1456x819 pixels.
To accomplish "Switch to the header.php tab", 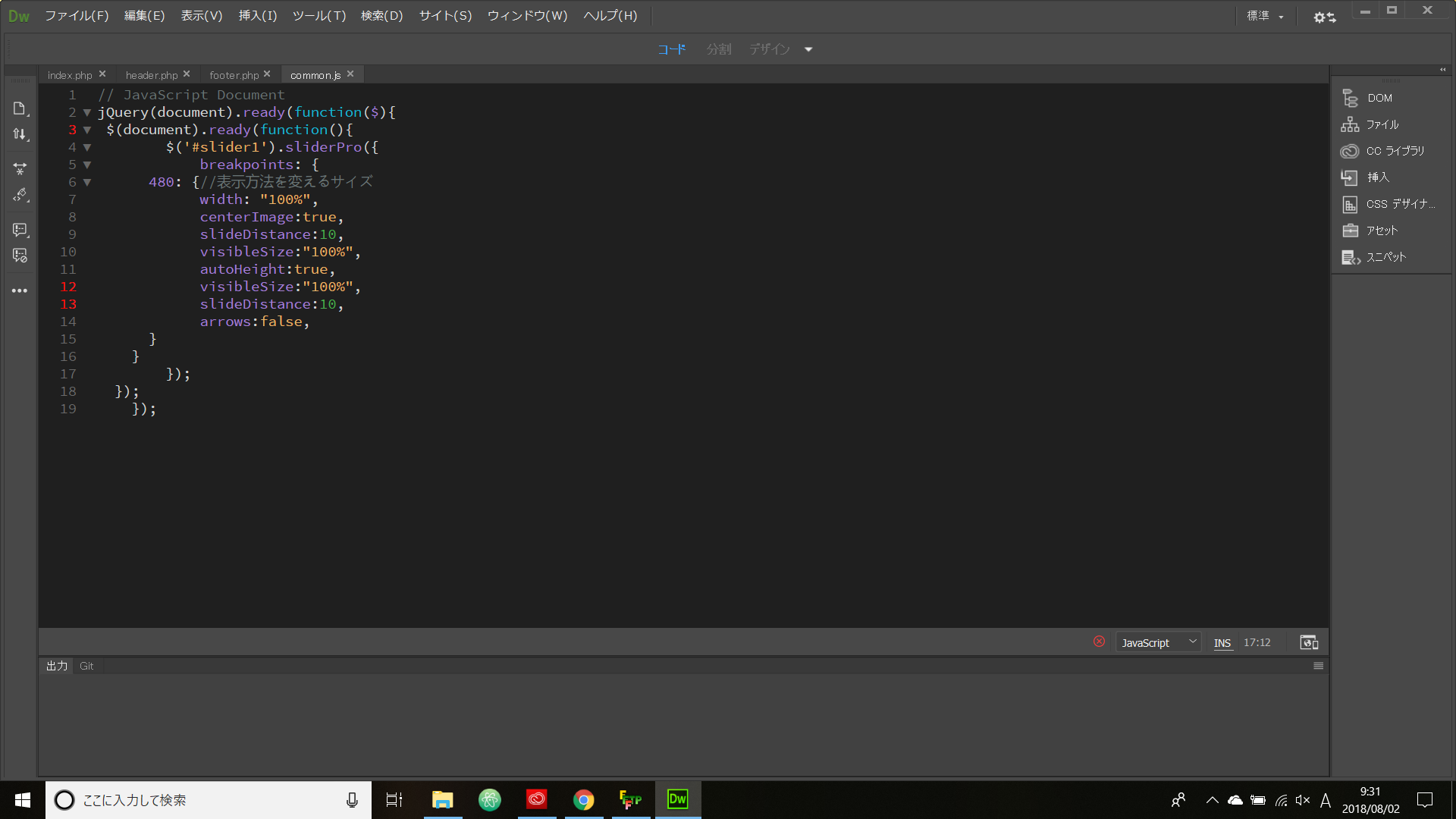I will (152, 74).
